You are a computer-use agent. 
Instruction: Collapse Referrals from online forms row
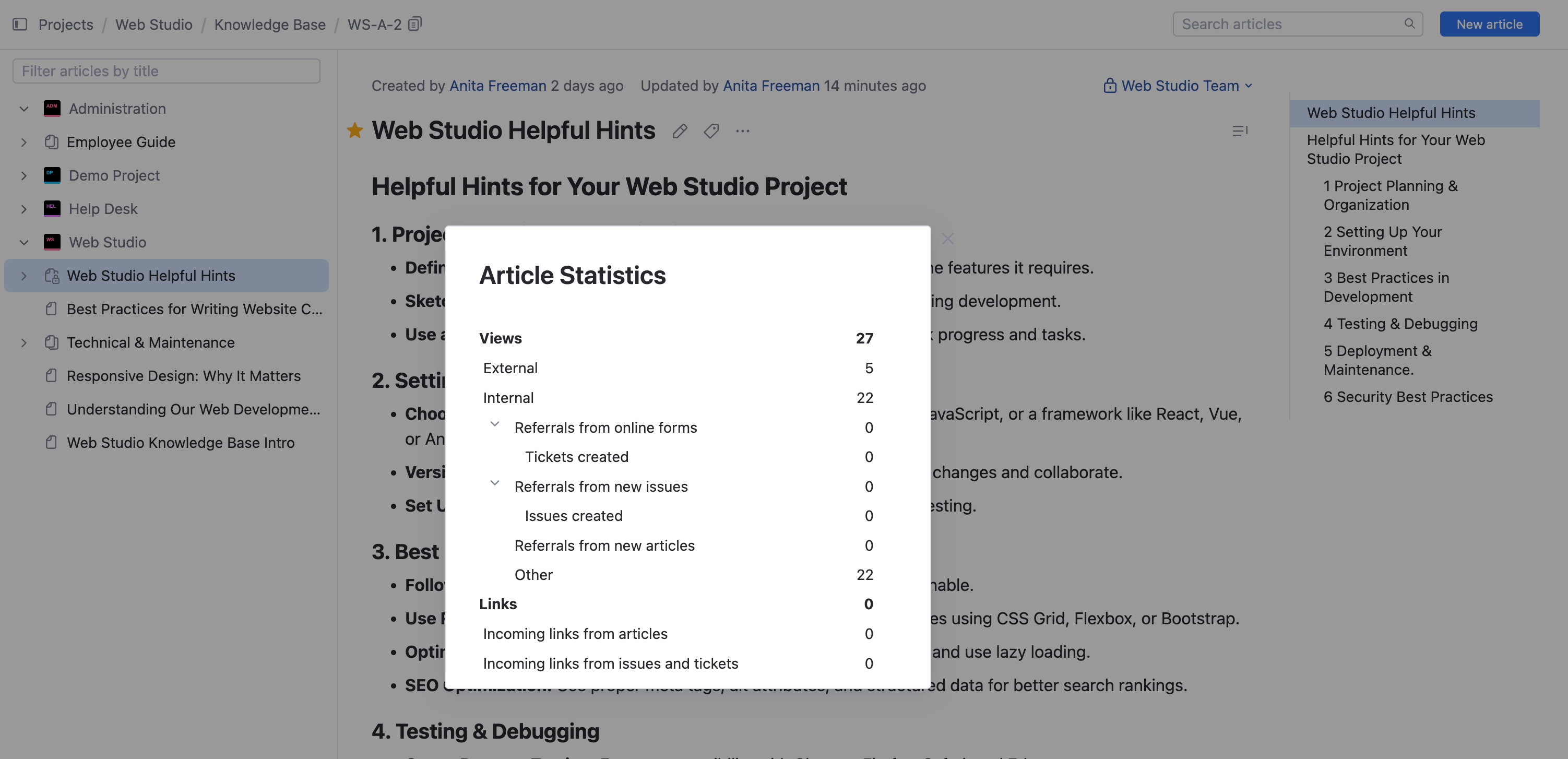tap(494, 424)
